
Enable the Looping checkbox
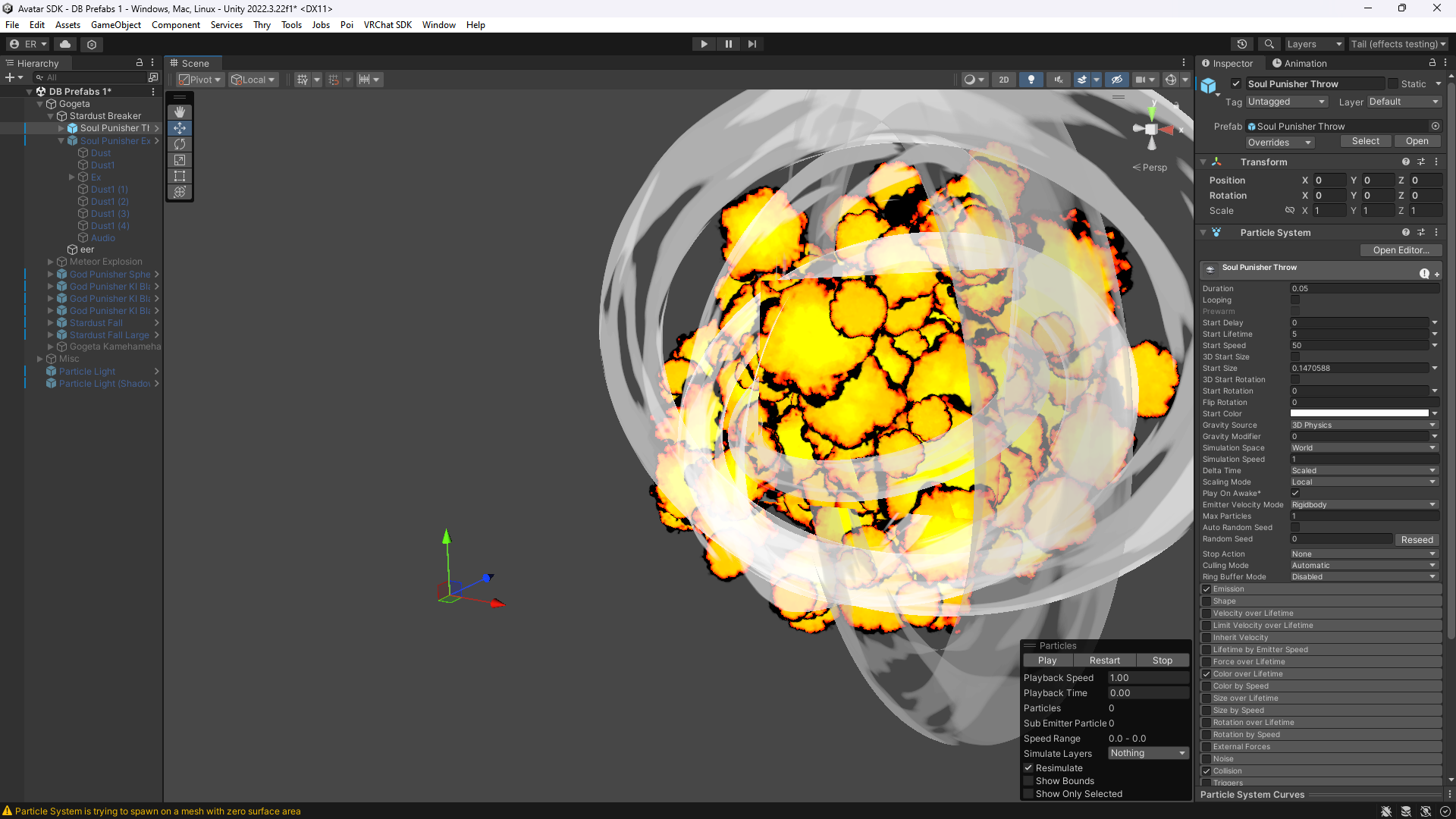click(x=1295, y=300)
